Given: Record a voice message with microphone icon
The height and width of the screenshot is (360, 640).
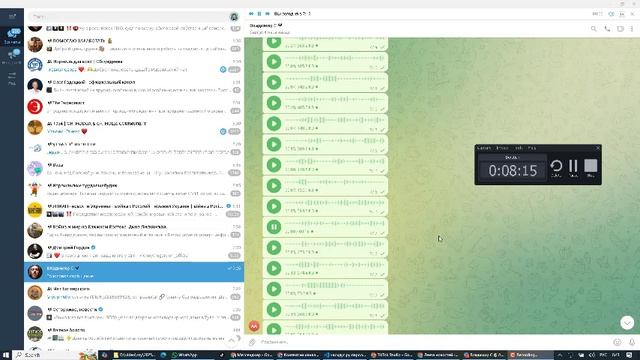Looking at the screenshot, I should pos(632,342).
